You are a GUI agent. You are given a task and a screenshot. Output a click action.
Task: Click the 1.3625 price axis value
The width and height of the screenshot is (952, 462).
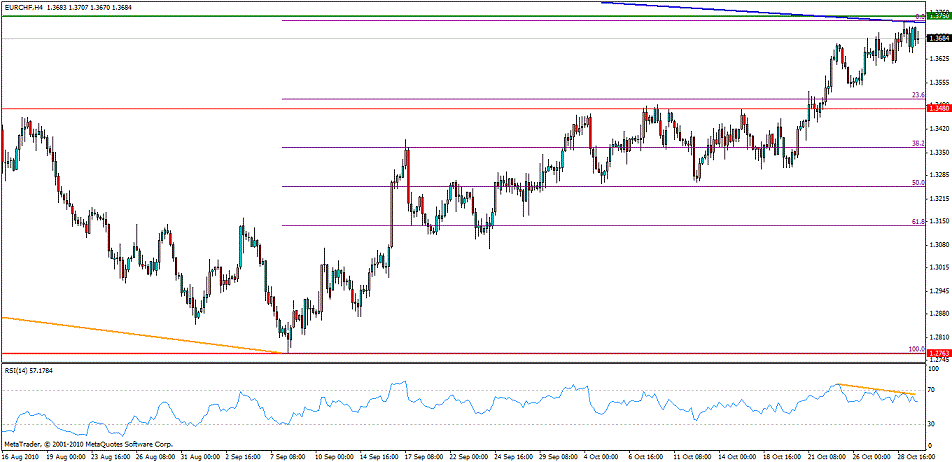point(939,59)
